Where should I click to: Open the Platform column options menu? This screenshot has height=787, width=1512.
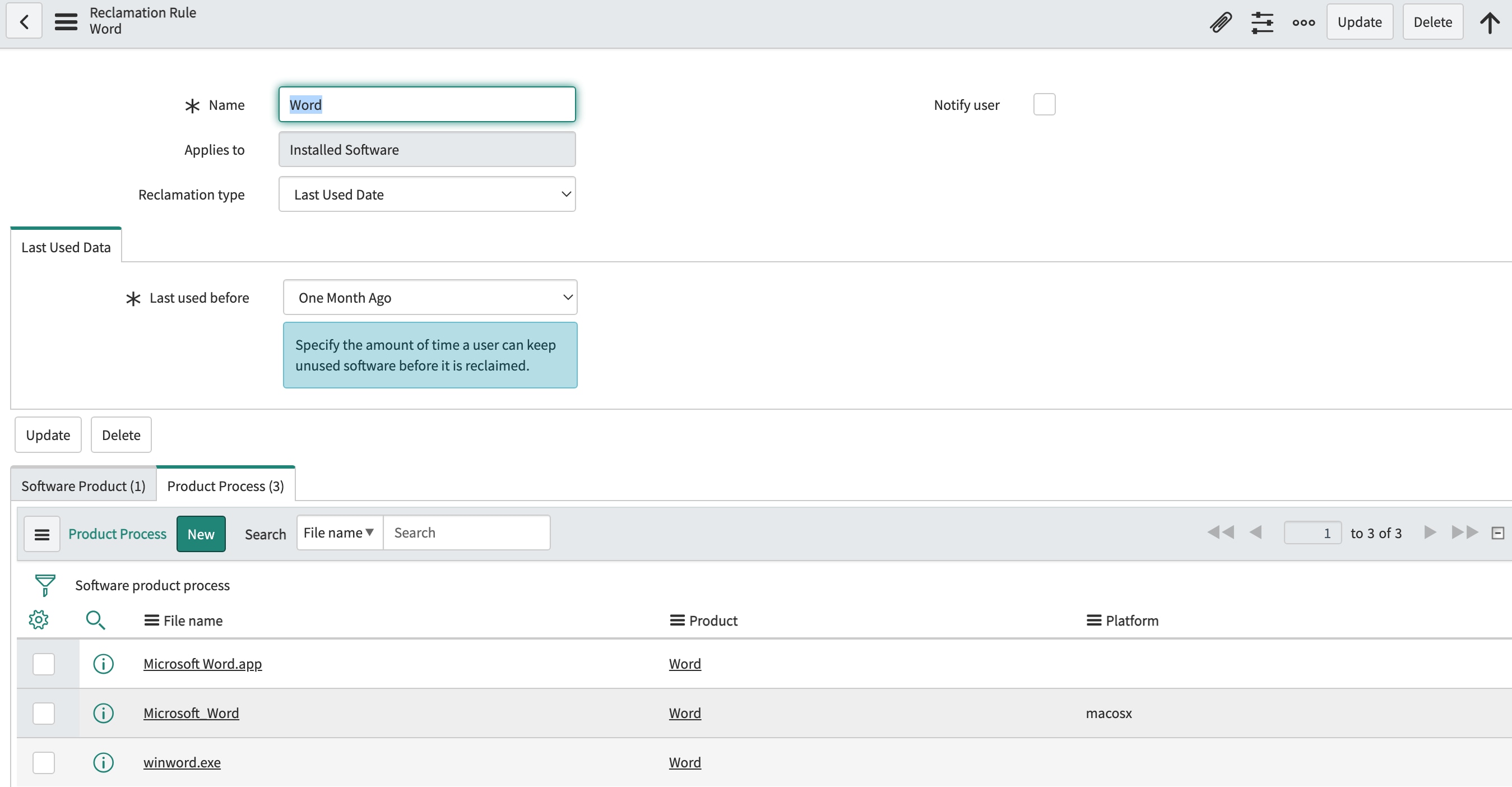(1093, 621)
